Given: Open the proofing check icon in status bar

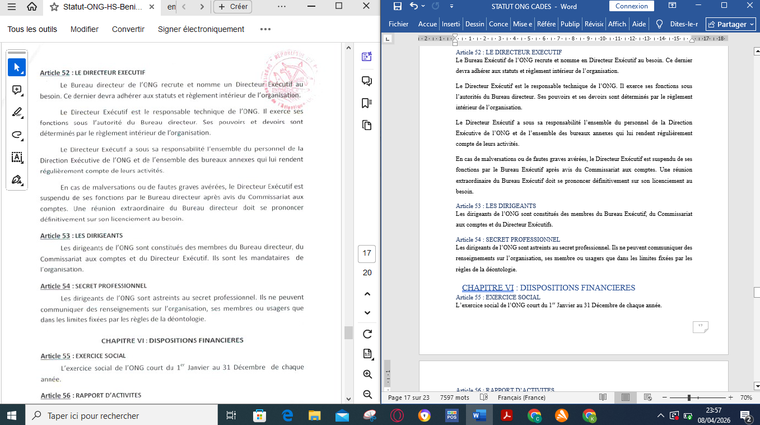Looking at the screenshot, I should tap(484, 397).
